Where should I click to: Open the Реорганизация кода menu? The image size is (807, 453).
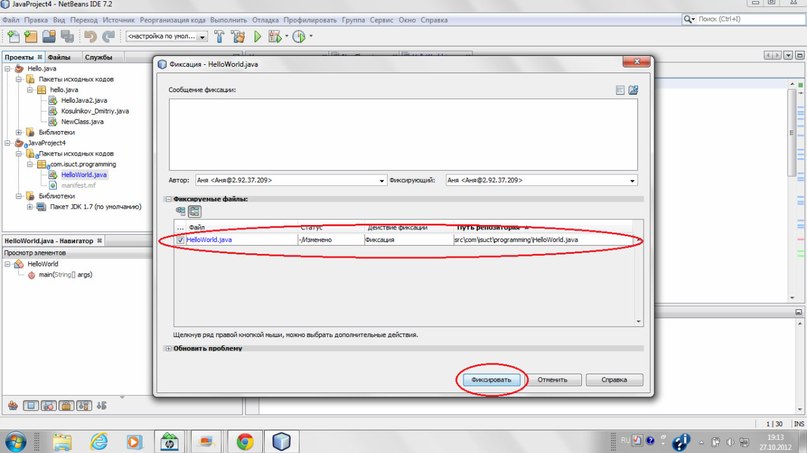click(x=172, y=20)
